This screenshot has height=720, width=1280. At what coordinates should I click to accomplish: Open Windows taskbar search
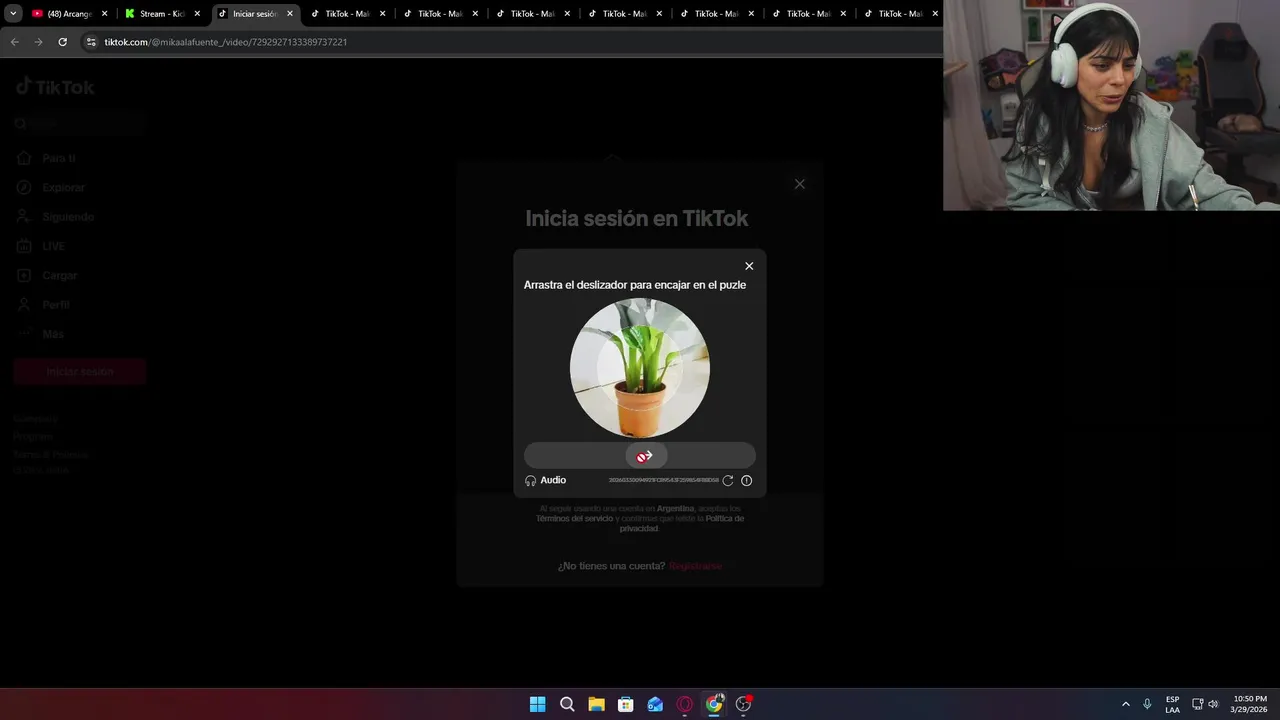tap(567, 704)
